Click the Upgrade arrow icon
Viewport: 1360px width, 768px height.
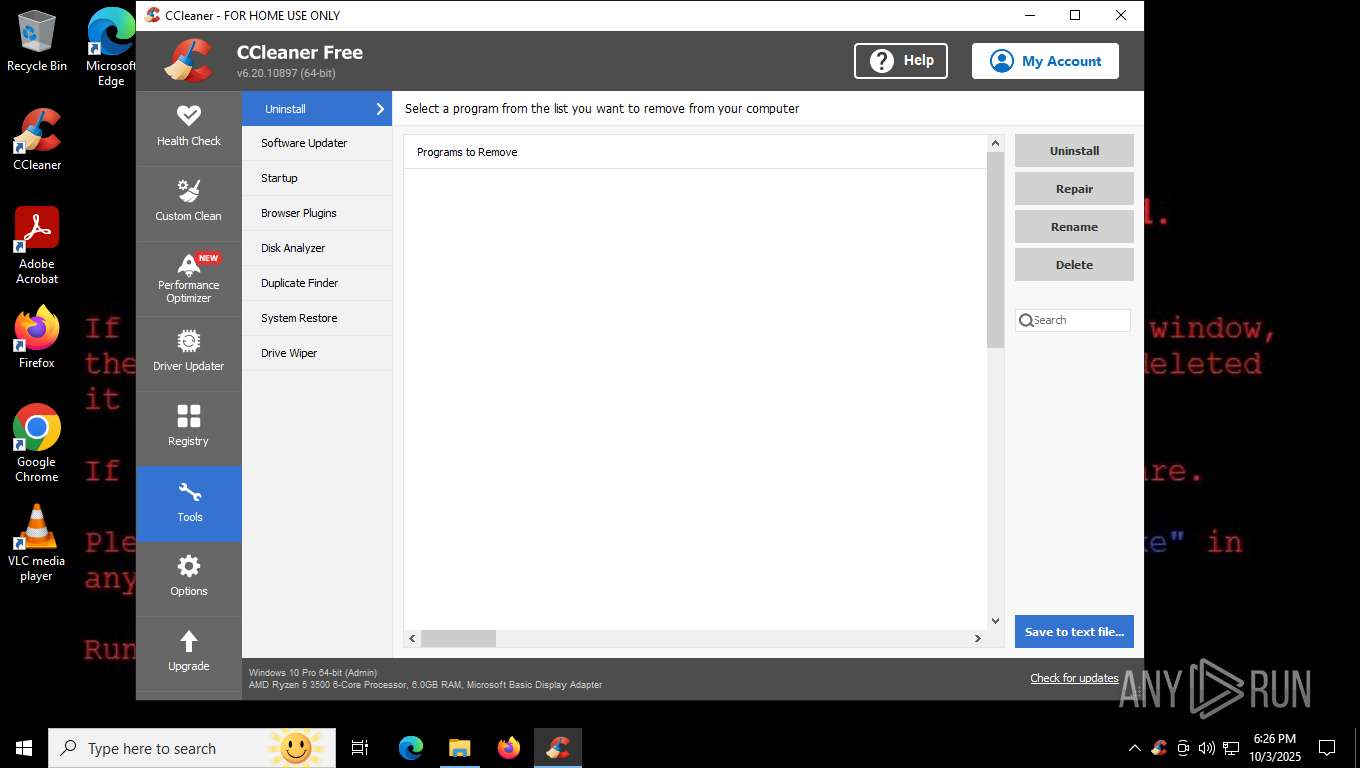click(x=189, y=642)
